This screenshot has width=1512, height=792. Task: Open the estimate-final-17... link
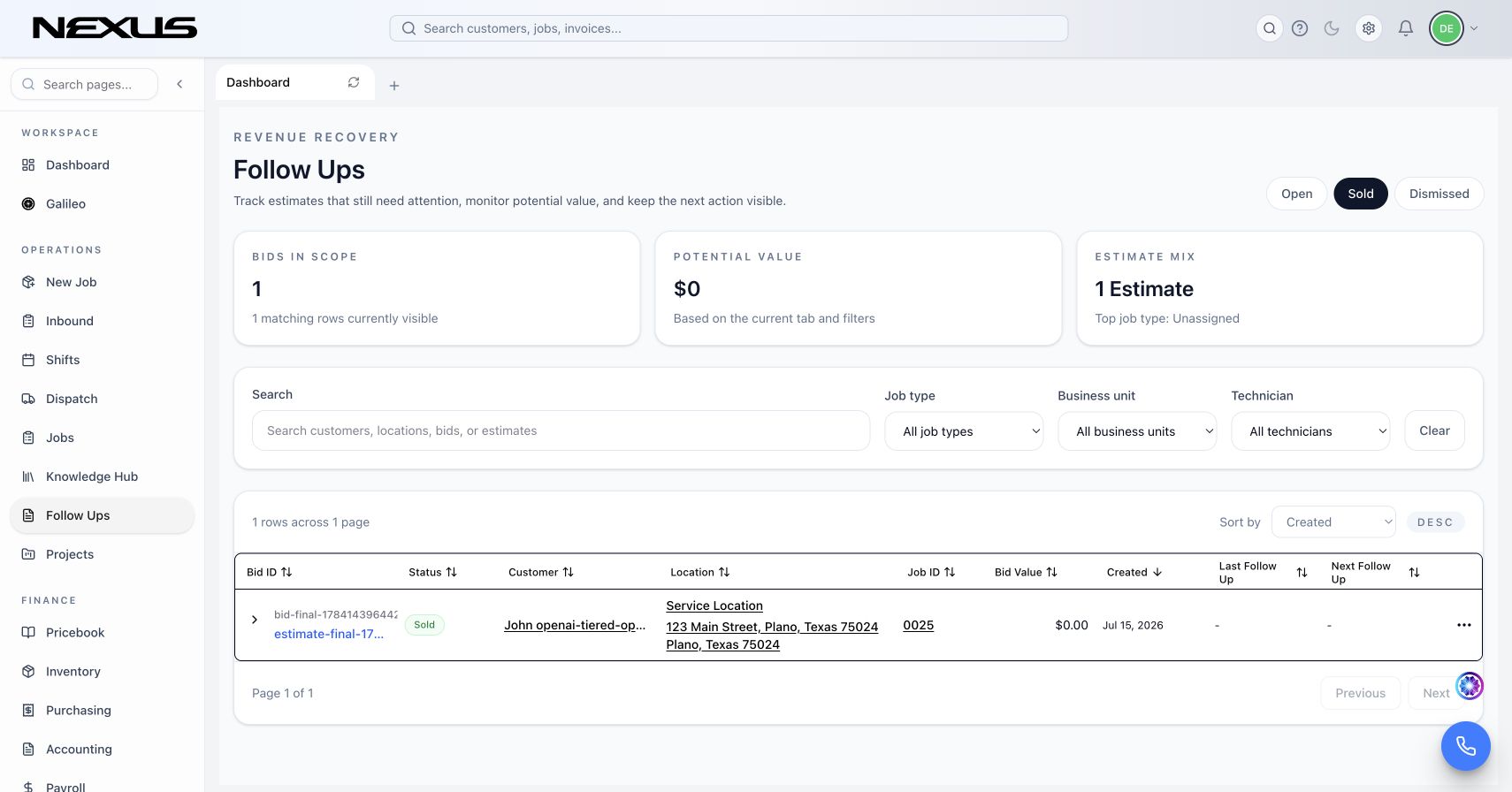(329, 634)
